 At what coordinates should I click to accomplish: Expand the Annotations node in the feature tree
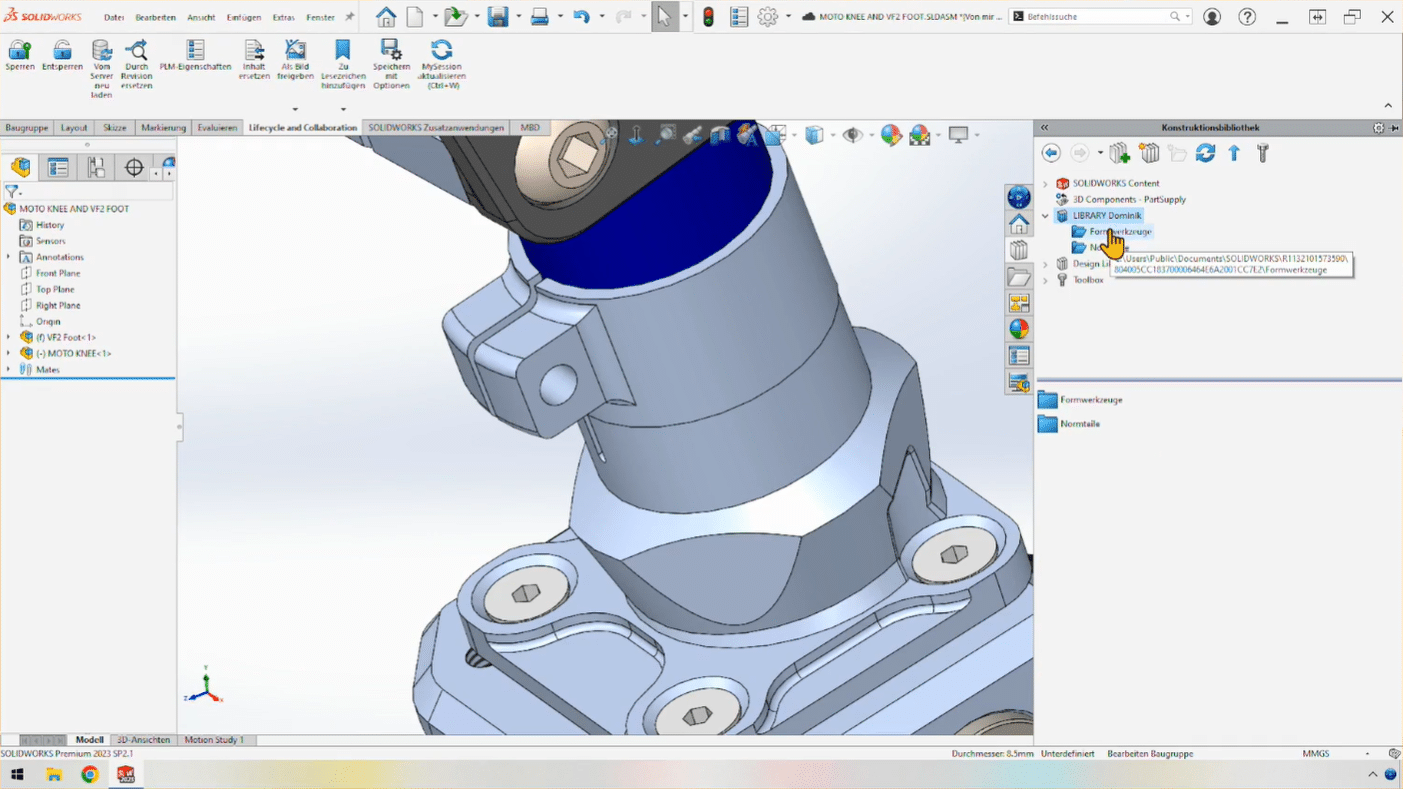(8, 256)
